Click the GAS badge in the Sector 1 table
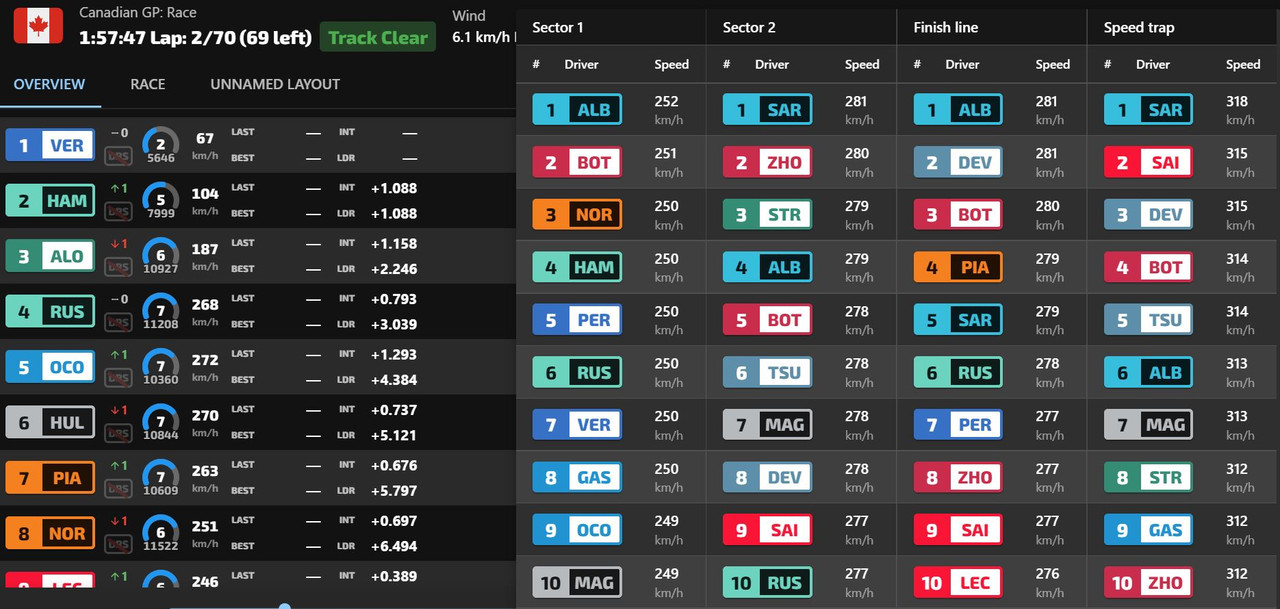 (x=577, y=477)
